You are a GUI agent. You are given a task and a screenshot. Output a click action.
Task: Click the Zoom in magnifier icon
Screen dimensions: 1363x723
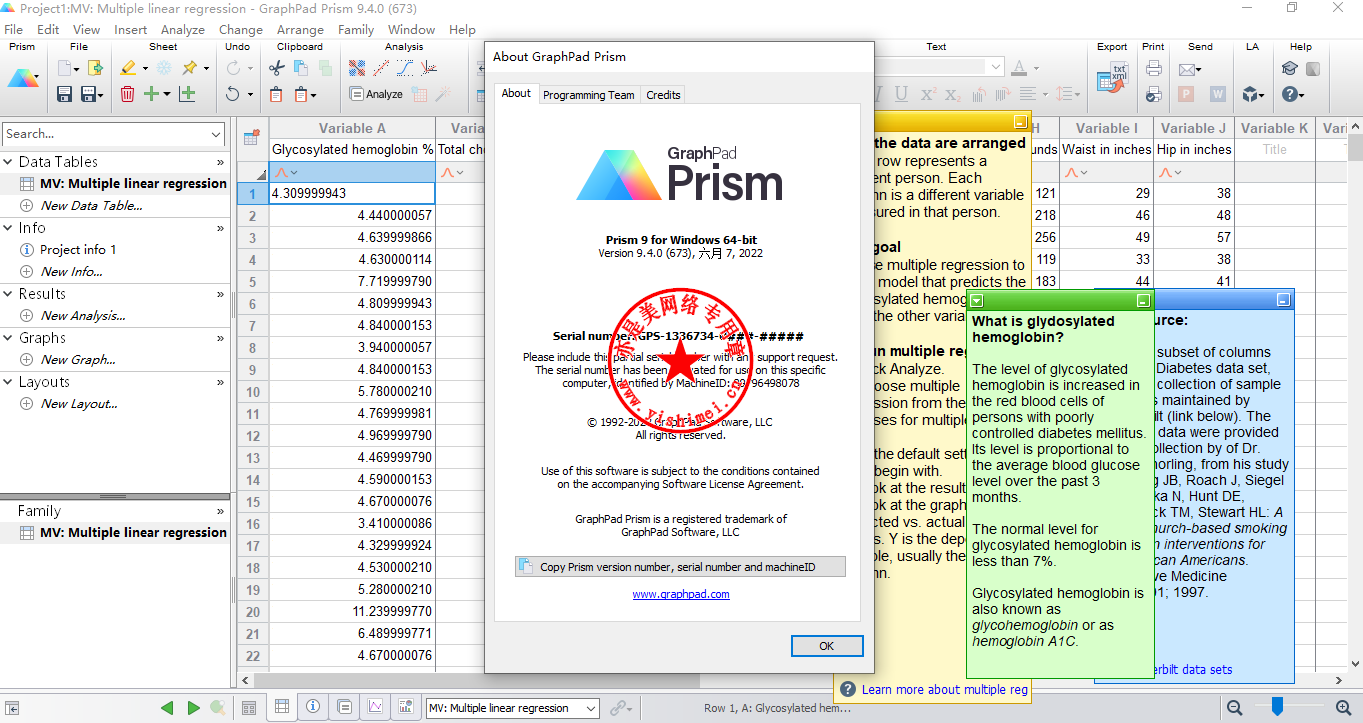(x=1343, y=707)
